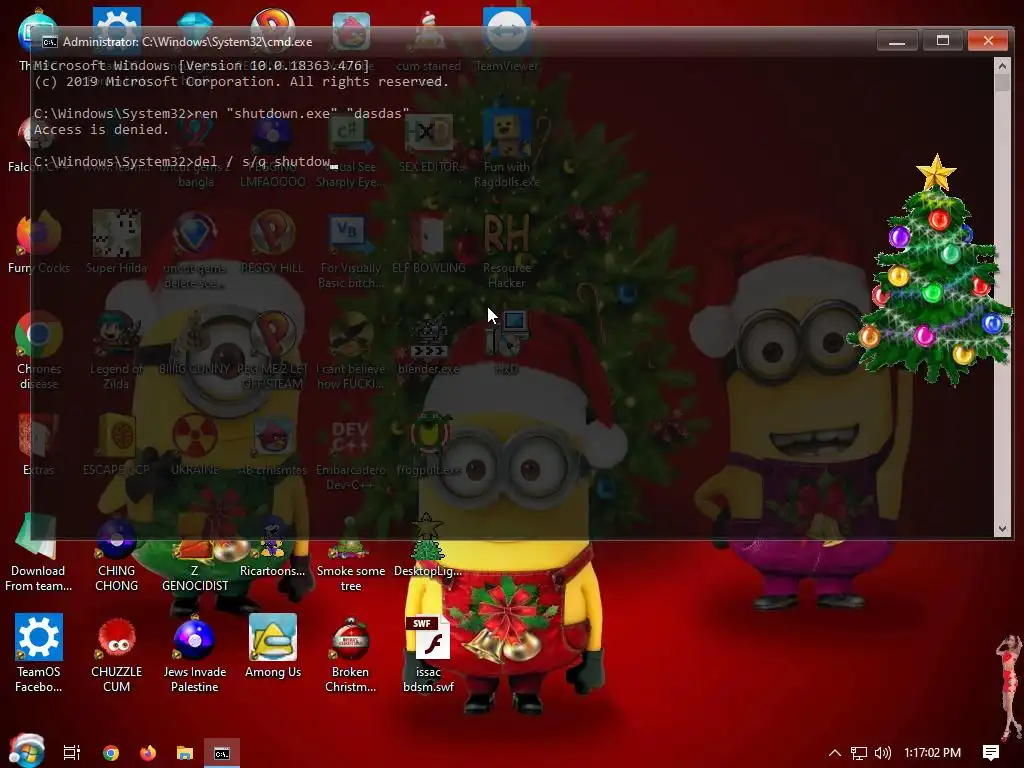Launch Firefox from the taskbar
The height and width of the screenshot is (768, 1024).
pos(148,753)
